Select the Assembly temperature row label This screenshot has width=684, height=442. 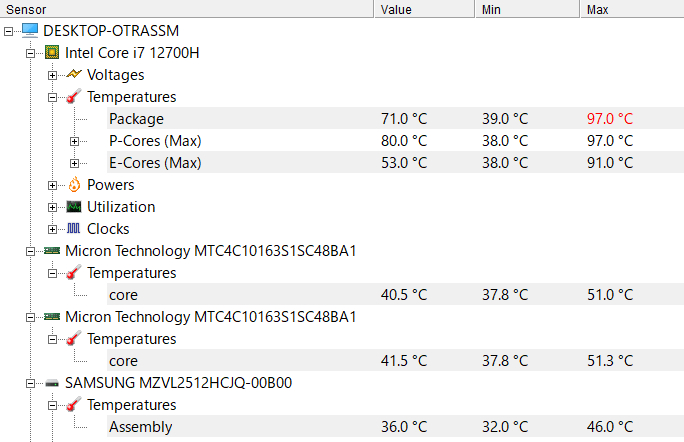[140, 426]
